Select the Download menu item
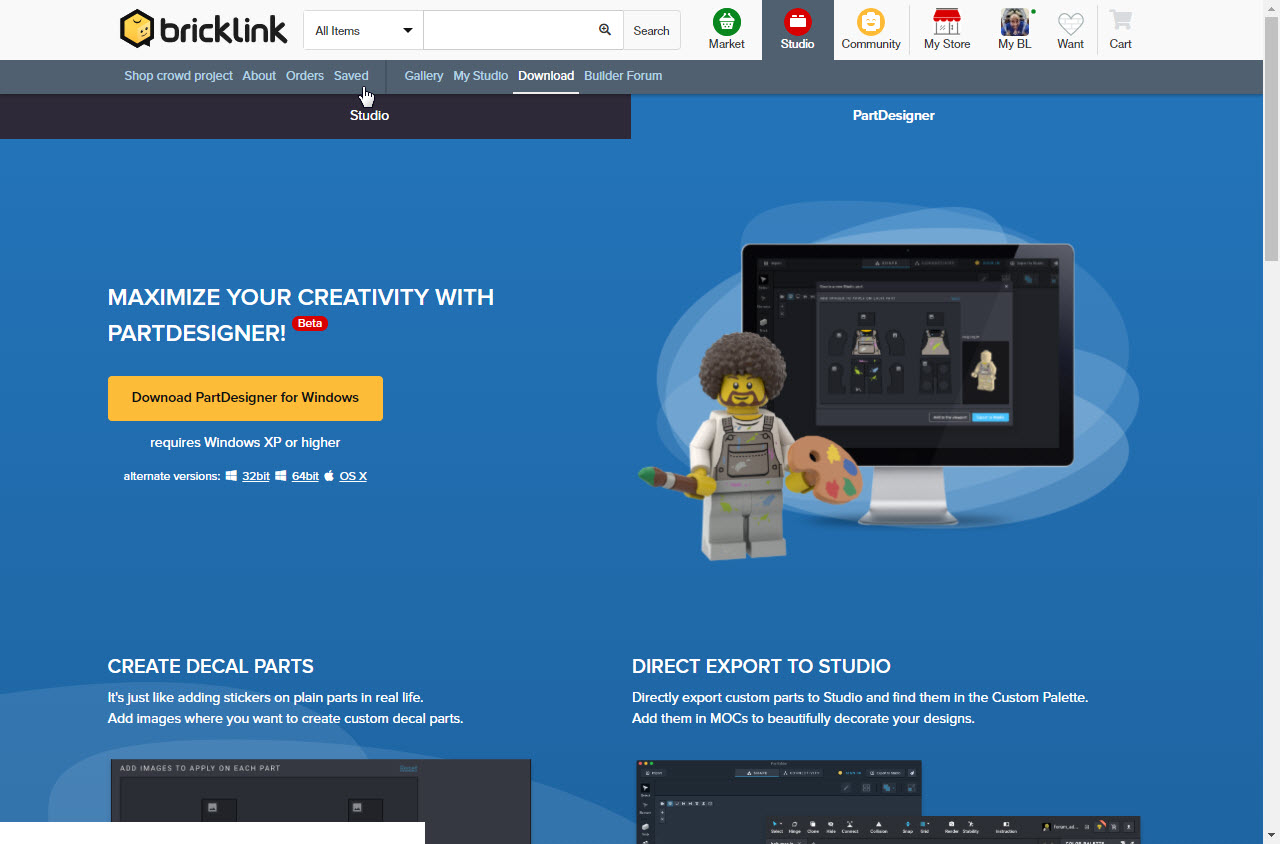Image resolution: width=1280 pixels, height=844 pixels. (x=546, y=76)
